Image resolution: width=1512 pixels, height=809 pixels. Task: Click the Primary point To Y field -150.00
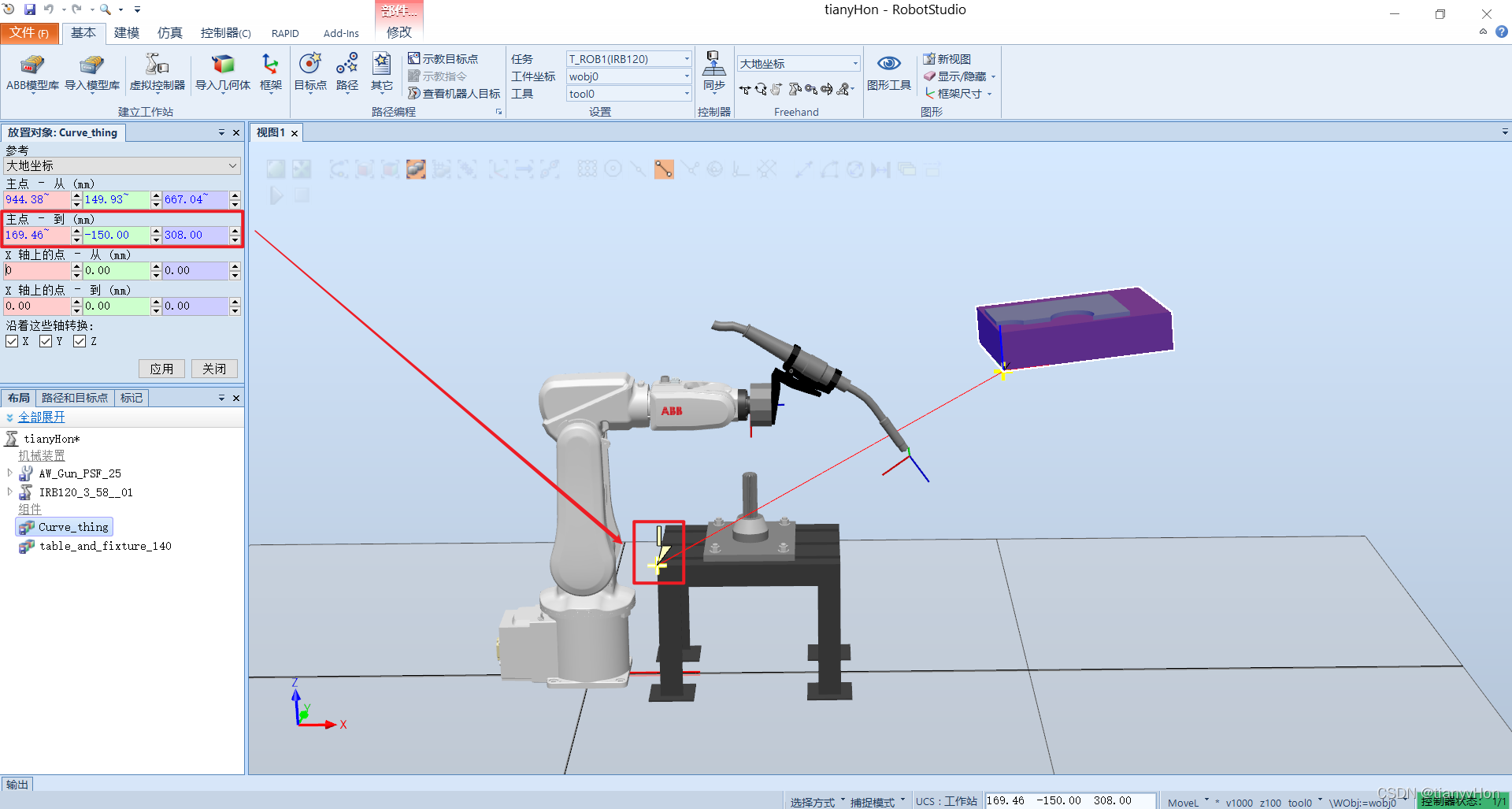[117, 235]
